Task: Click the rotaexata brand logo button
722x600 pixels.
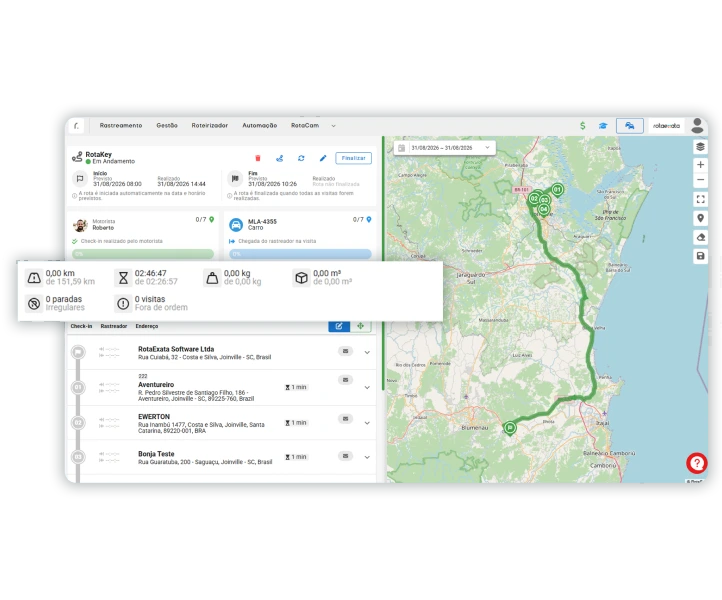Action: coord(666,126)
